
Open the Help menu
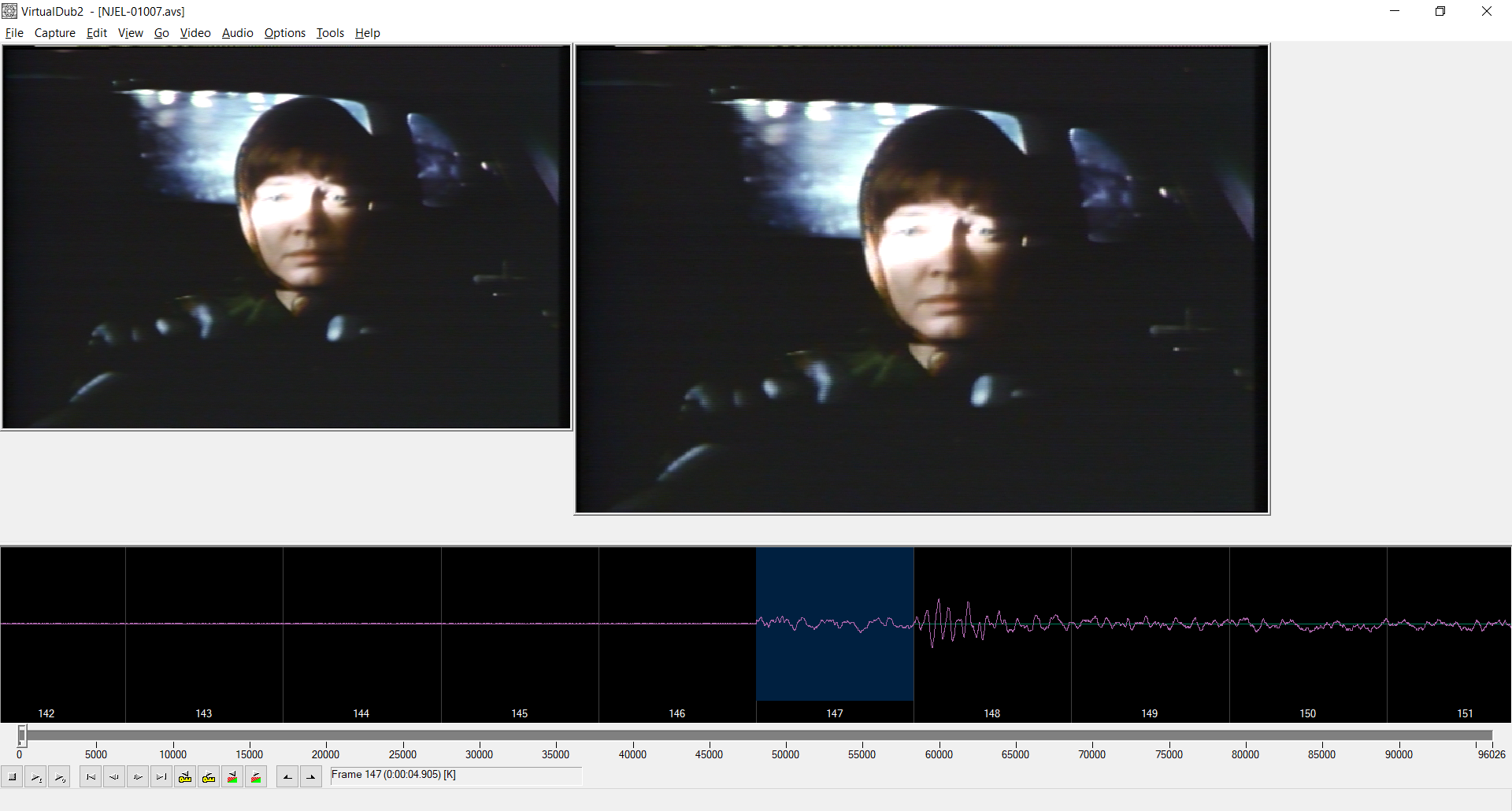[x=367, y=33]
